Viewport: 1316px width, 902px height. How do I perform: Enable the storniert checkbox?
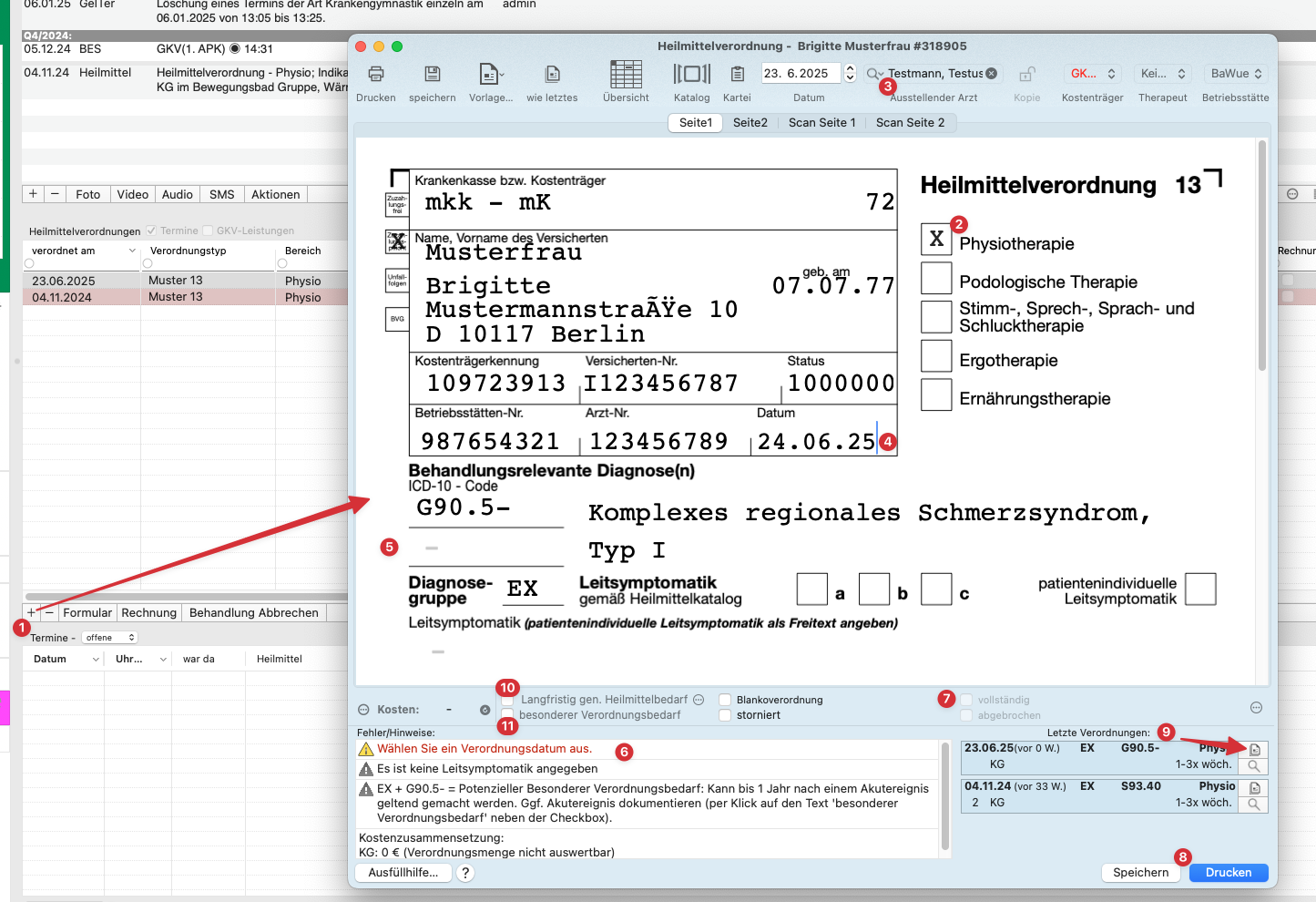pos(725,715)
